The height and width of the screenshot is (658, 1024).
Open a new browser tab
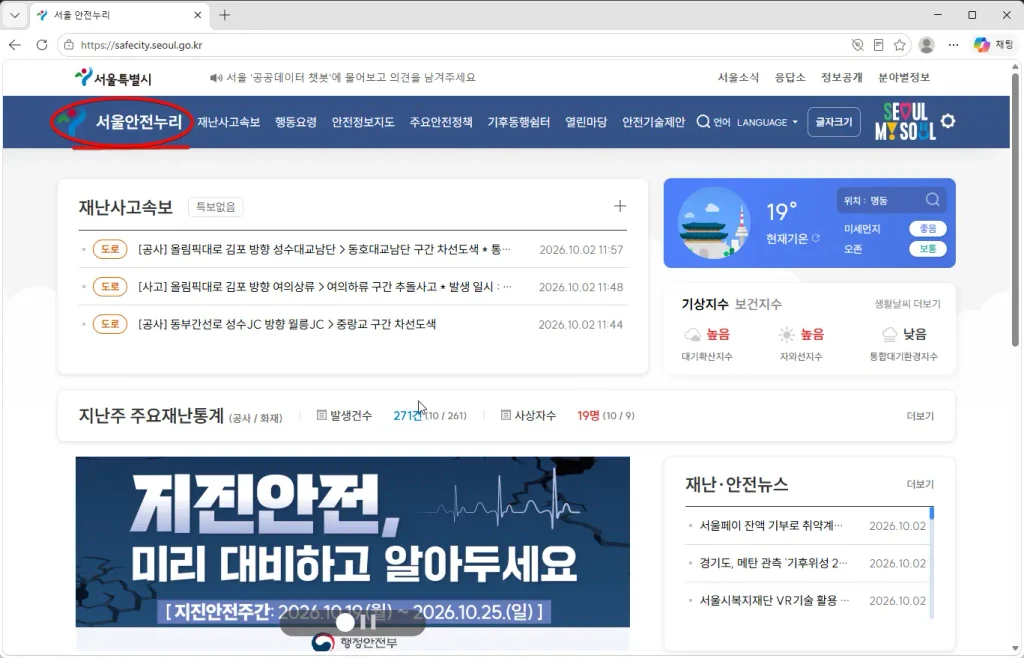225,15
